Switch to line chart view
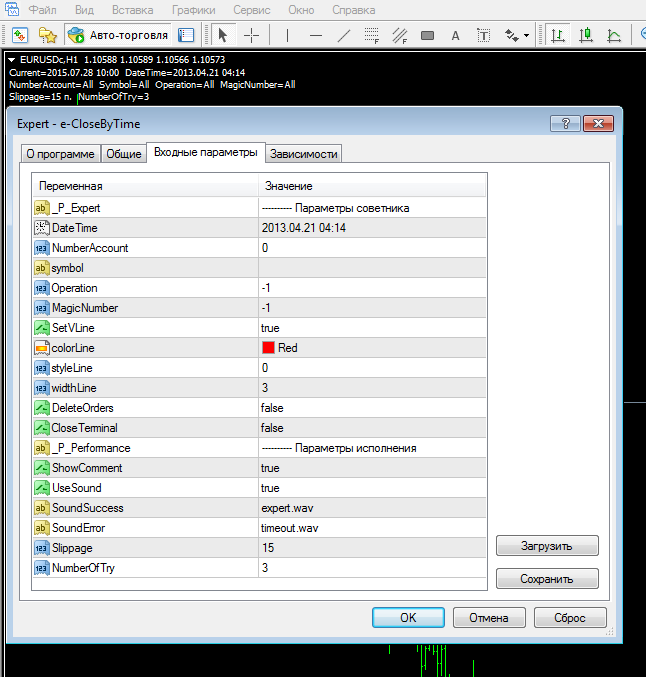This screenshot has height=677, width=646. pos(614,35)
